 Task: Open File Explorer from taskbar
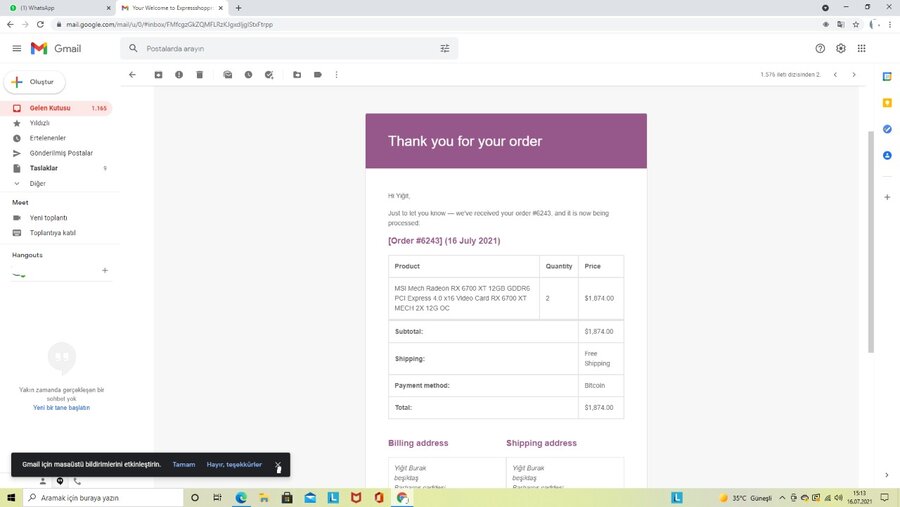[x=263, y=498]
